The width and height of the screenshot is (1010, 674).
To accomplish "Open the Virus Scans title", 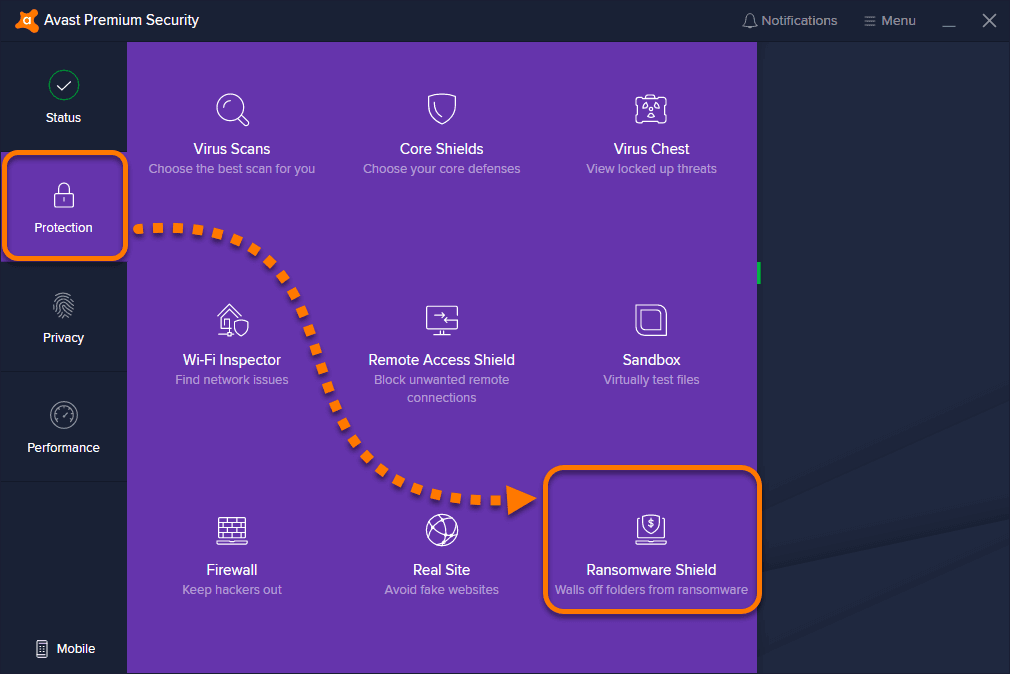I will pos(232,149).
